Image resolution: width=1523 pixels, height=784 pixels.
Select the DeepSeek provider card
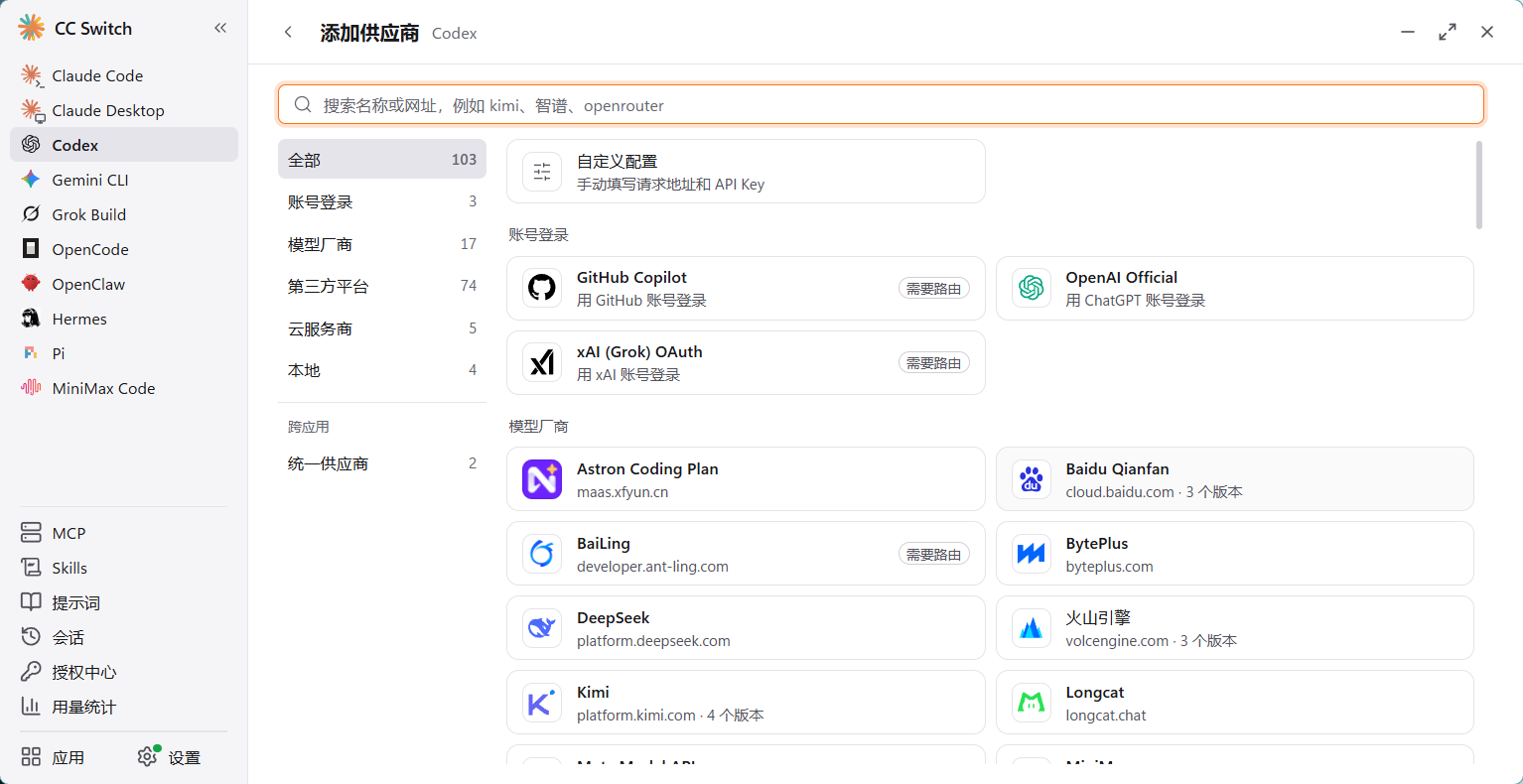coord(746,628)
